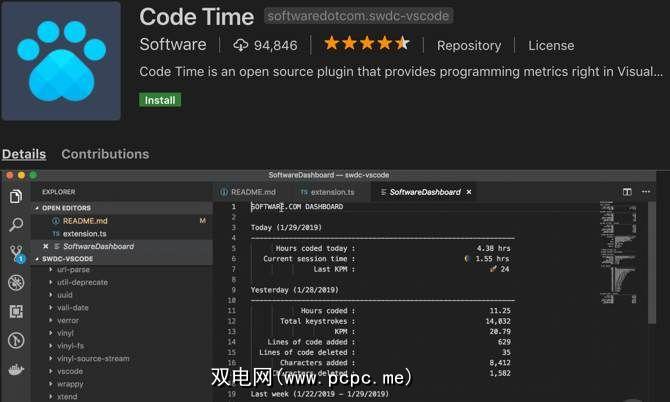Open the Debug view icon
Viewport: 670px width, 402px height.
click(16, 283)
